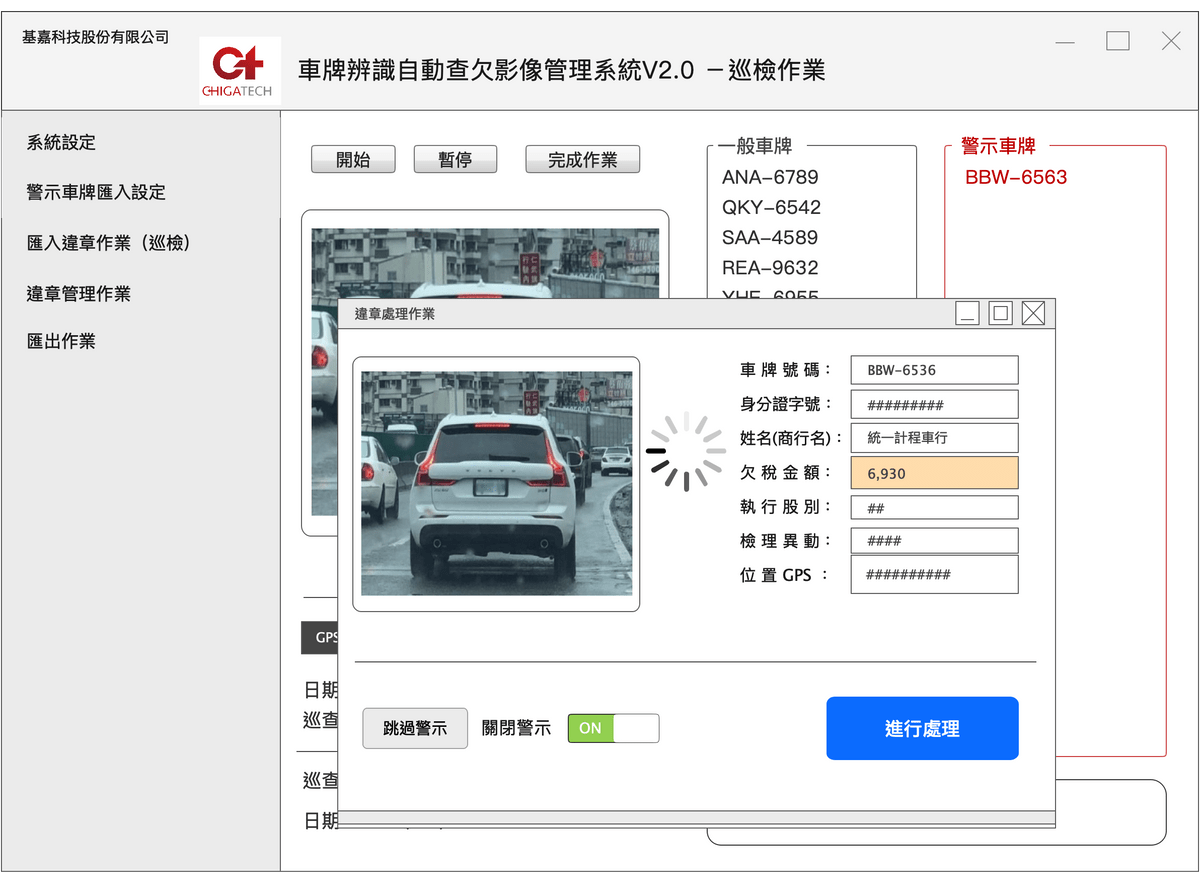1200x873 pixels.
Task: Maximize the 違章處理作業 dialog
Action: [1000, 314]
